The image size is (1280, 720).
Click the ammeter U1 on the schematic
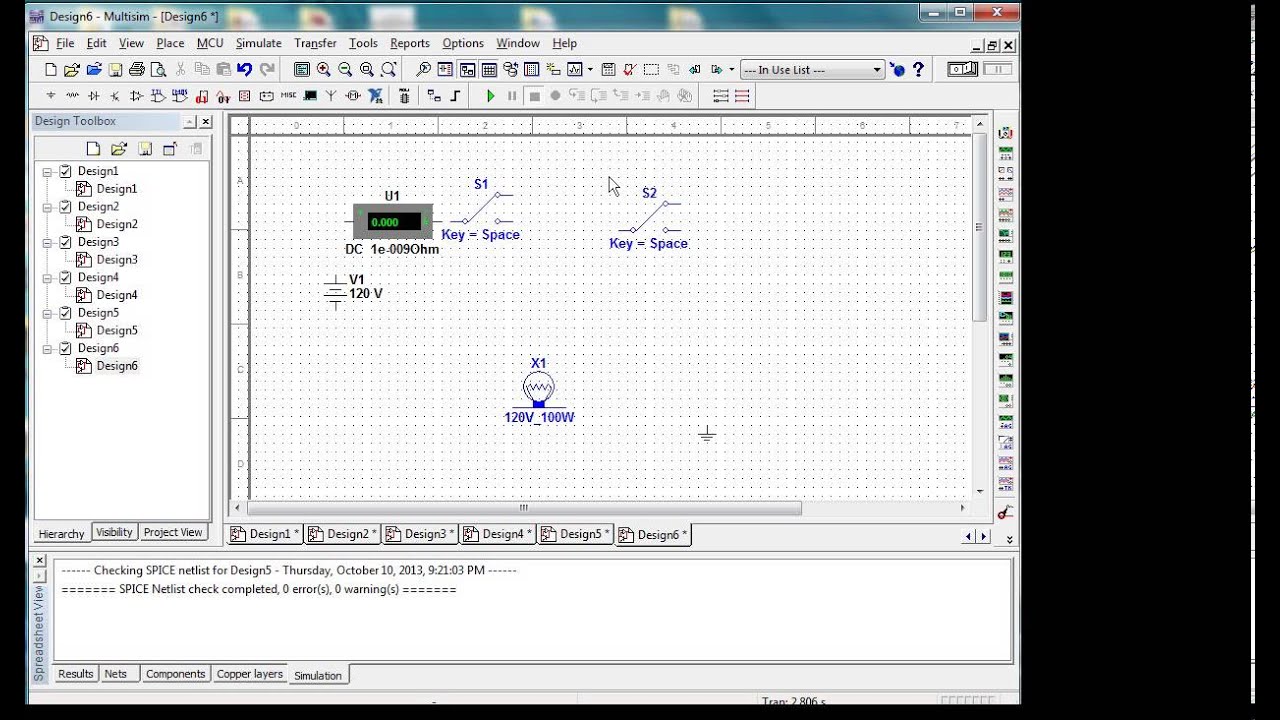393,221
